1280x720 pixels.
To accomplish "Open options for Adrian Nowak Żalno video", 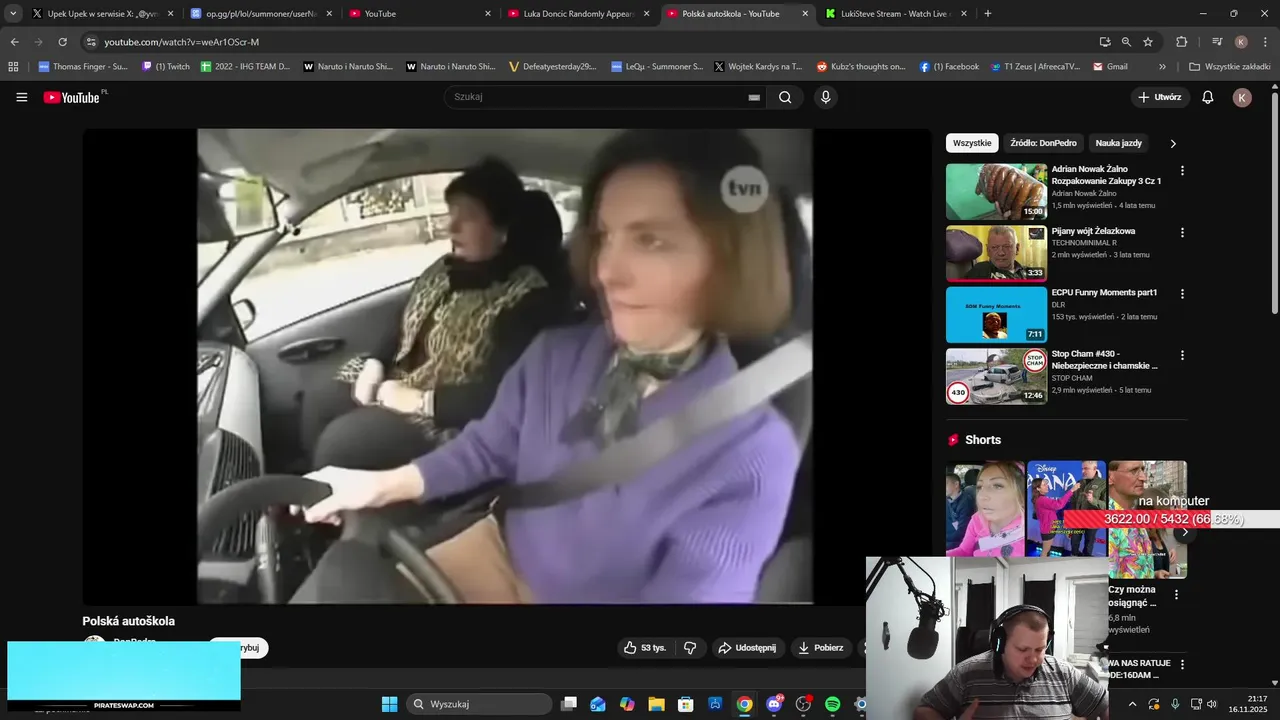I will pyautogui.click(x=1182, y=171).
